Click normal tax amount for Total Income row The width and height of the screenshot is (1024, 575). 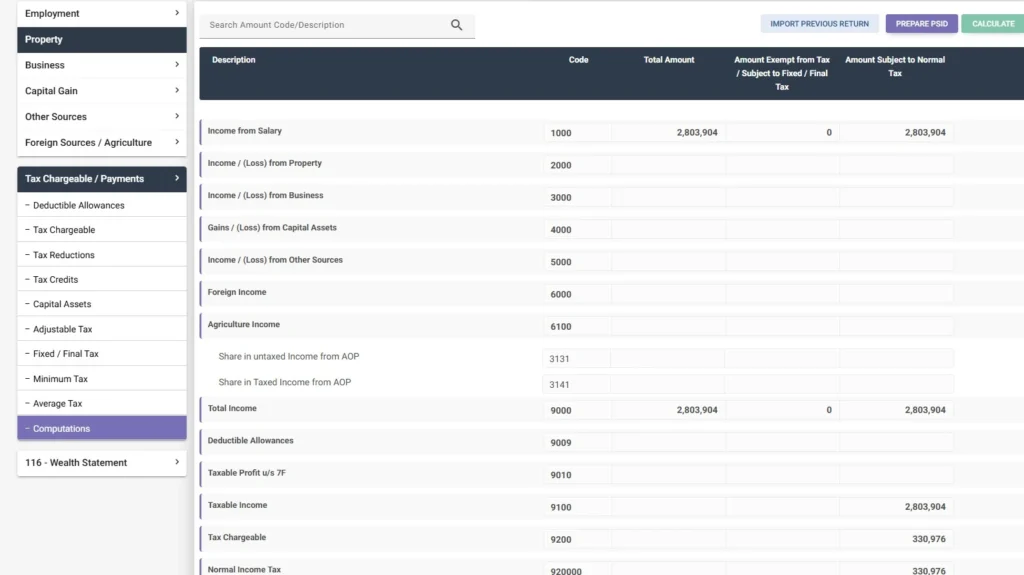coord(896,410)
